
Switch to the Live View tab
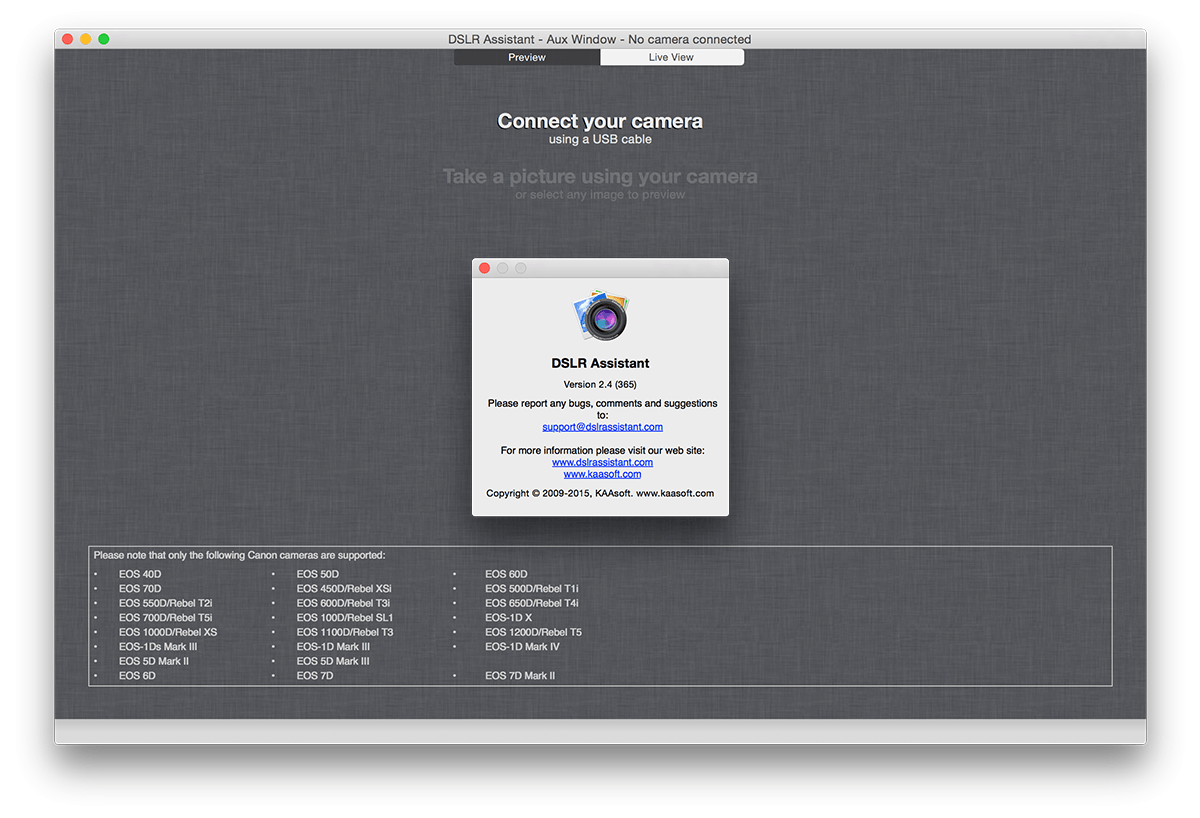click(x=671, y=57)
